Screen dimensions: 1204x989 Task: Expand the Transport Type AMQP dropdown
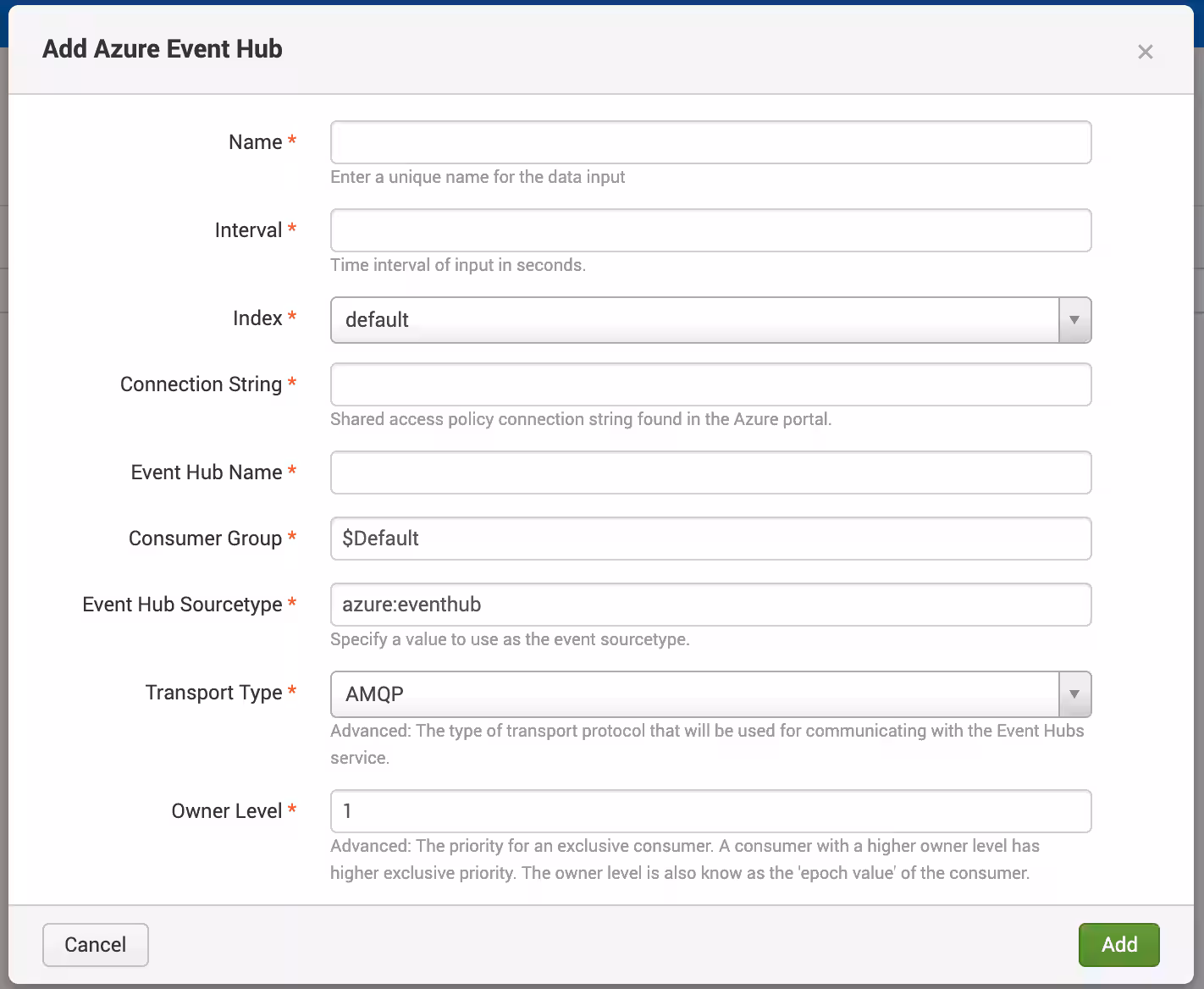(x=694, y=694)
